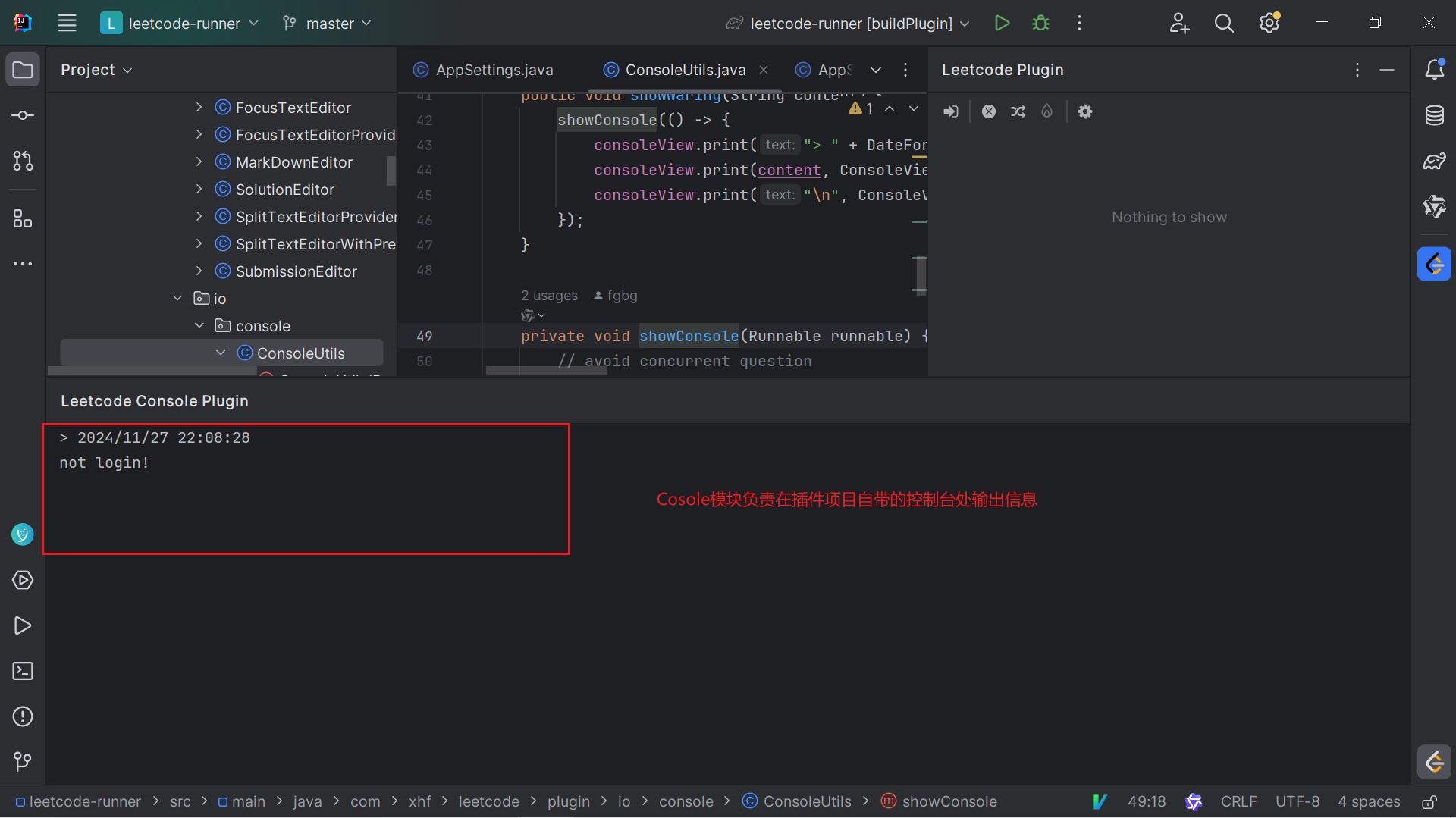Click the warning count indicator

pyautogui.click(x=861, y=108)
